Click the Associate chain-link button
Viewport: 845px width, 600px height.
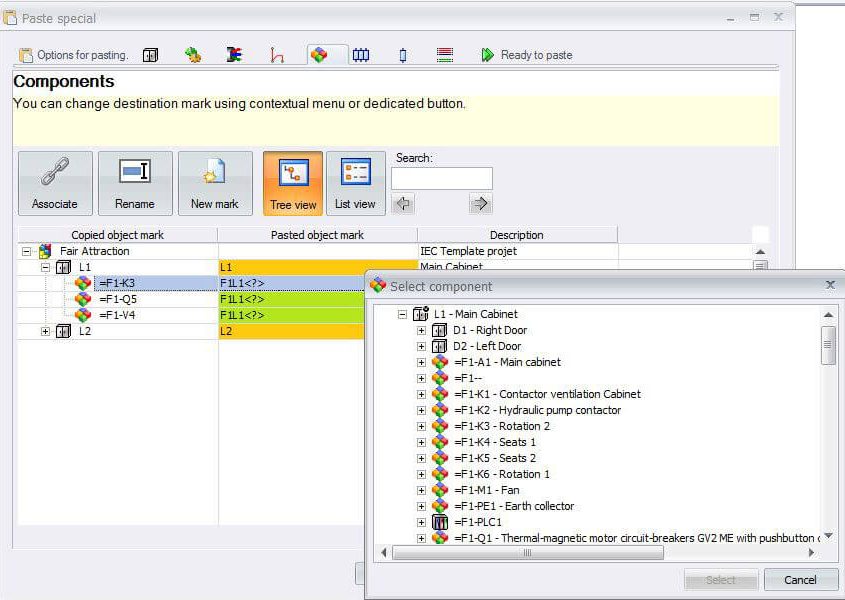coord(55,183)
